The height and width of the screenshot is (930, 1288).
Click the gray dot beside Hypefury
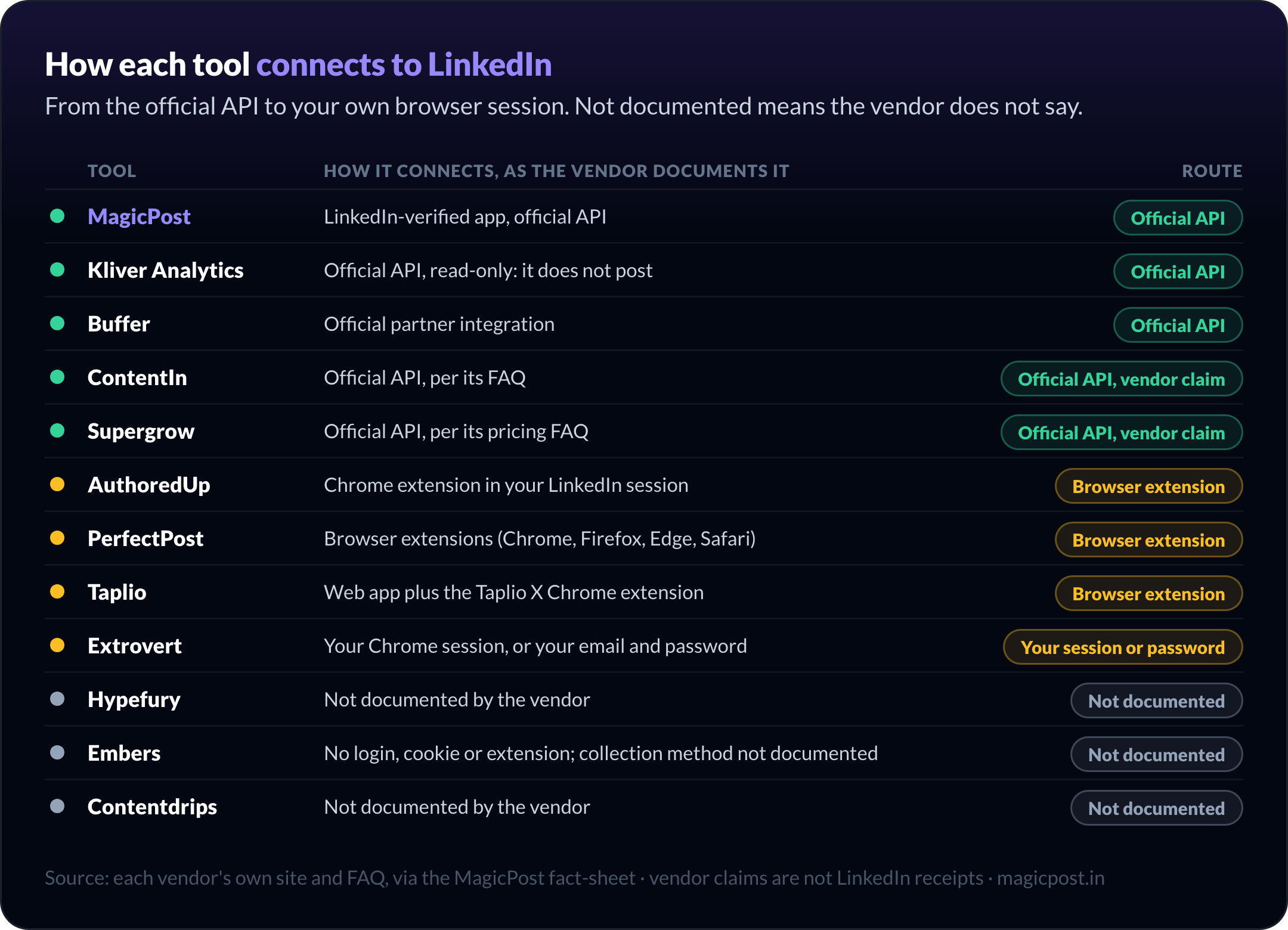tap(57, 699)
